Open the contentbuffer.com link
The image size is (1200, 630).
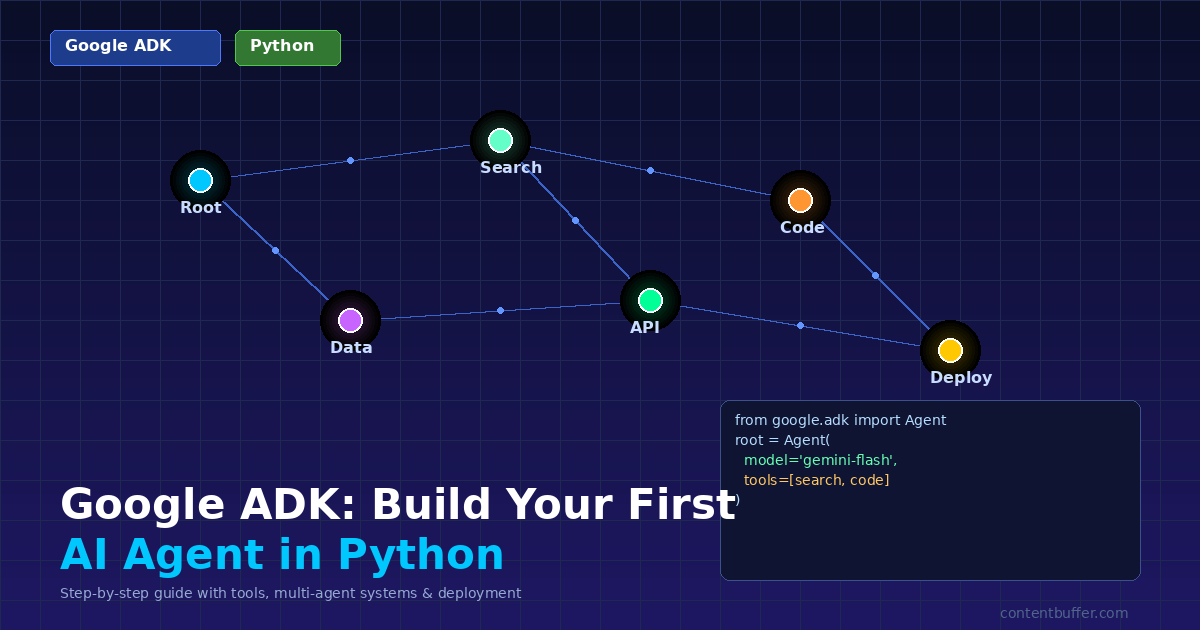[x=1063, y=613]
